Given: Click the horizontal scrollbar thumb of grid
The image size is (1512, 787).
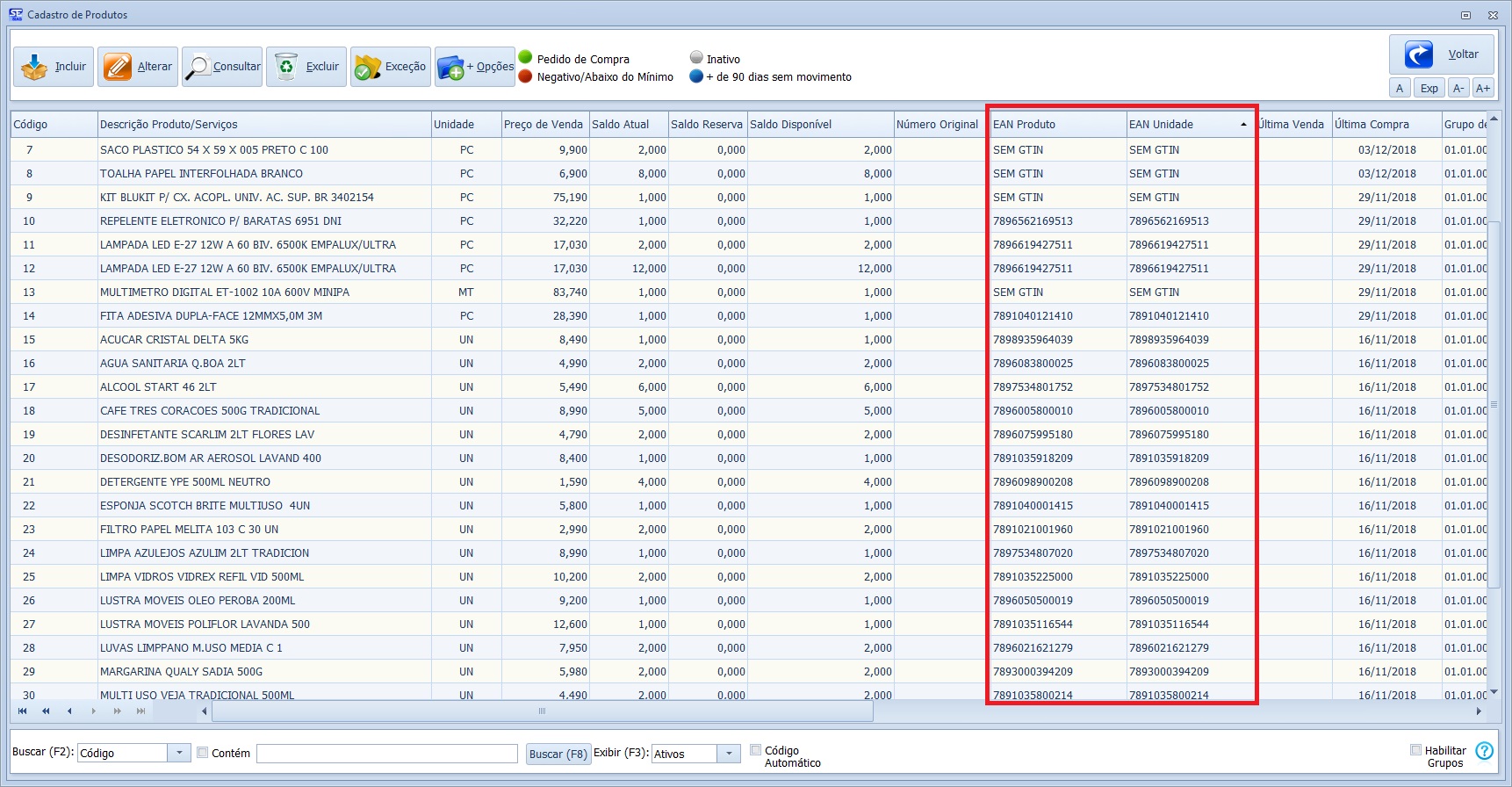Looking at the screenshot, I should click(x=542, y=711).
